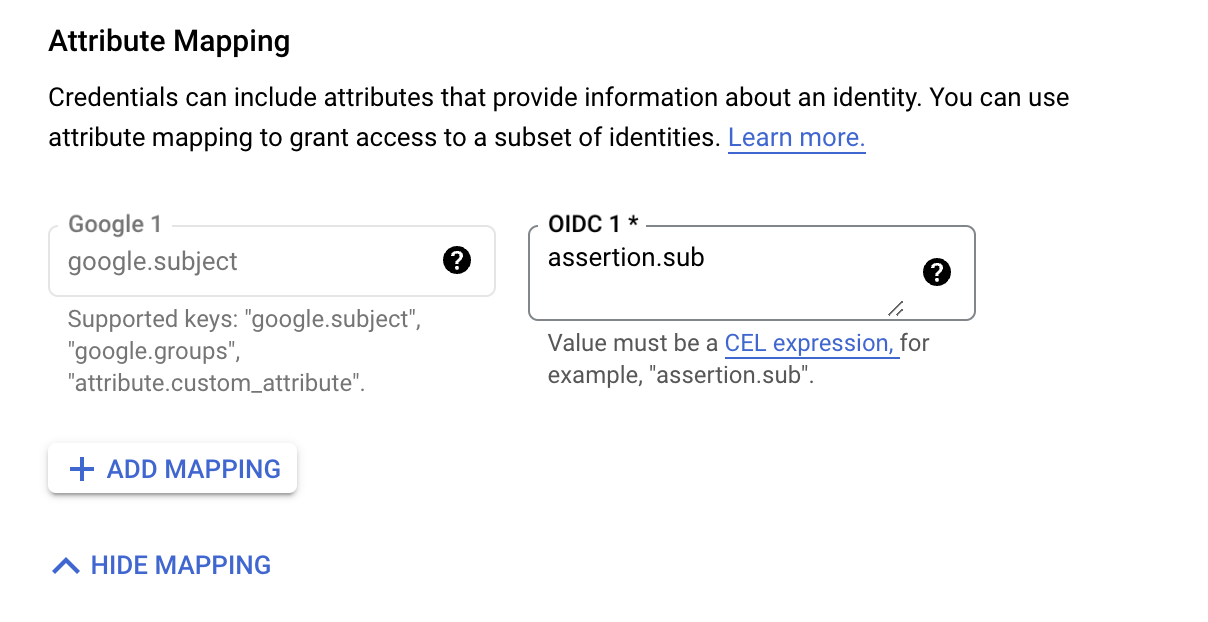Focus the OIDC 1 expression textarea
Image resolution: width=1208 pixels, height=622 pixels.
pos(751,273)
